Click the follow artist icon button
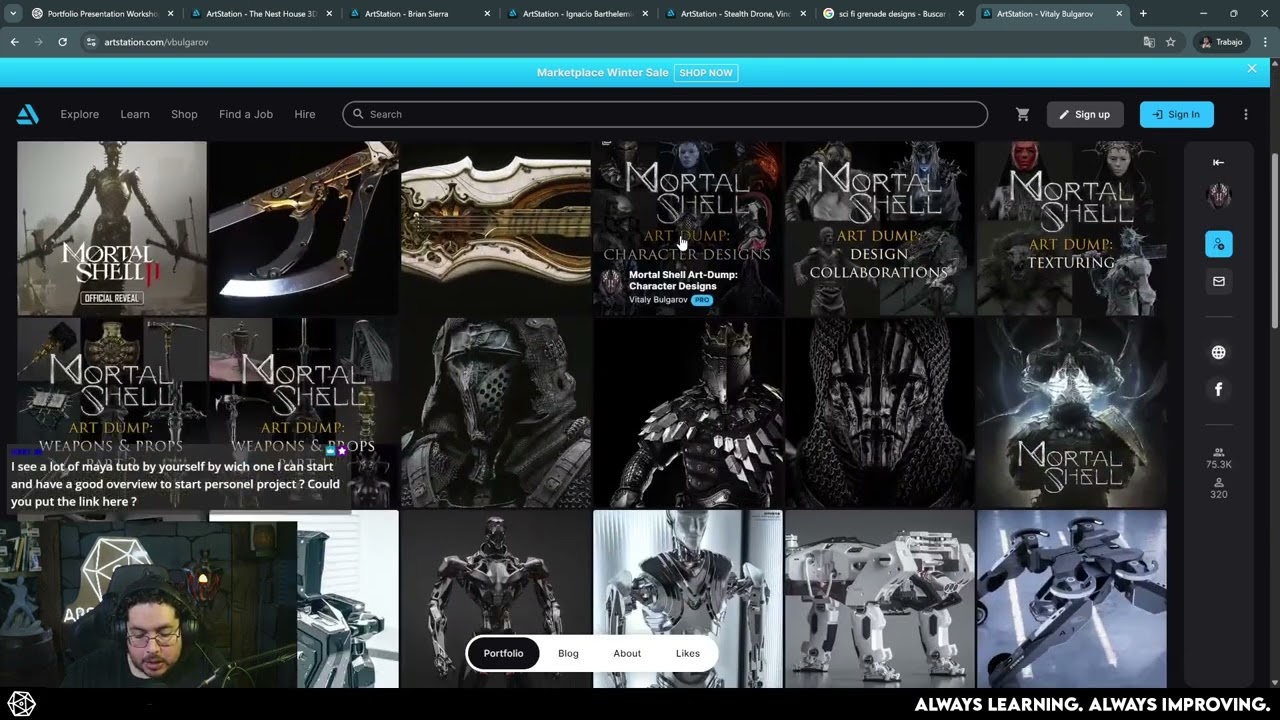This screenshot has height=720, width=1280. [x=1218, y=244]
